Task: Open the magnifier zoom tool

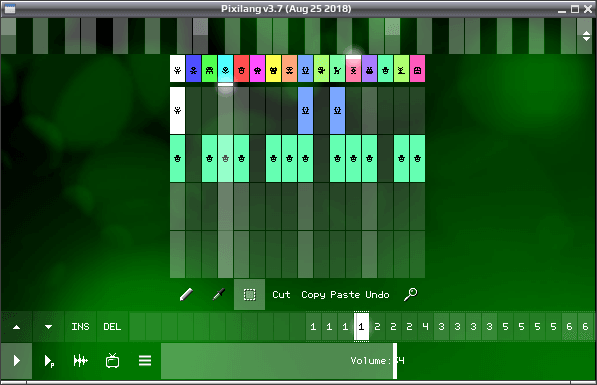Action: pos(410,294)
